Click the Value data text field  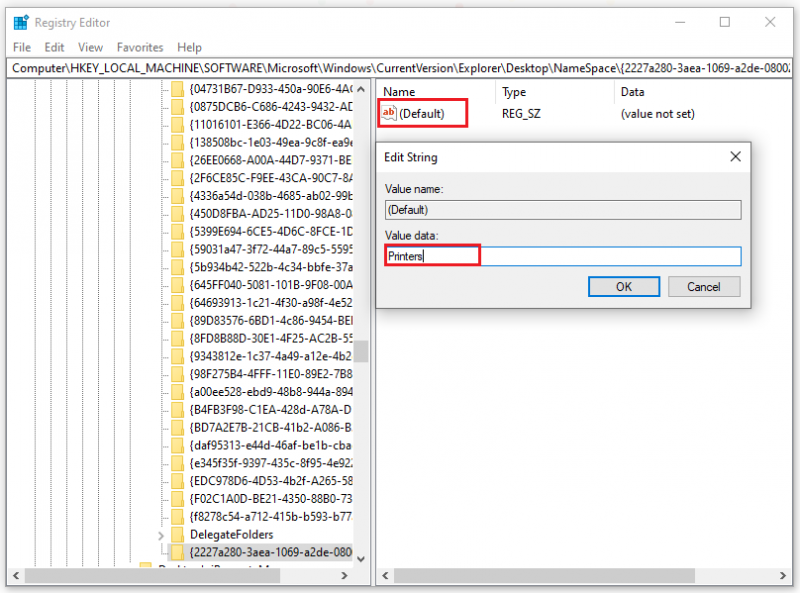coord(563,256)
